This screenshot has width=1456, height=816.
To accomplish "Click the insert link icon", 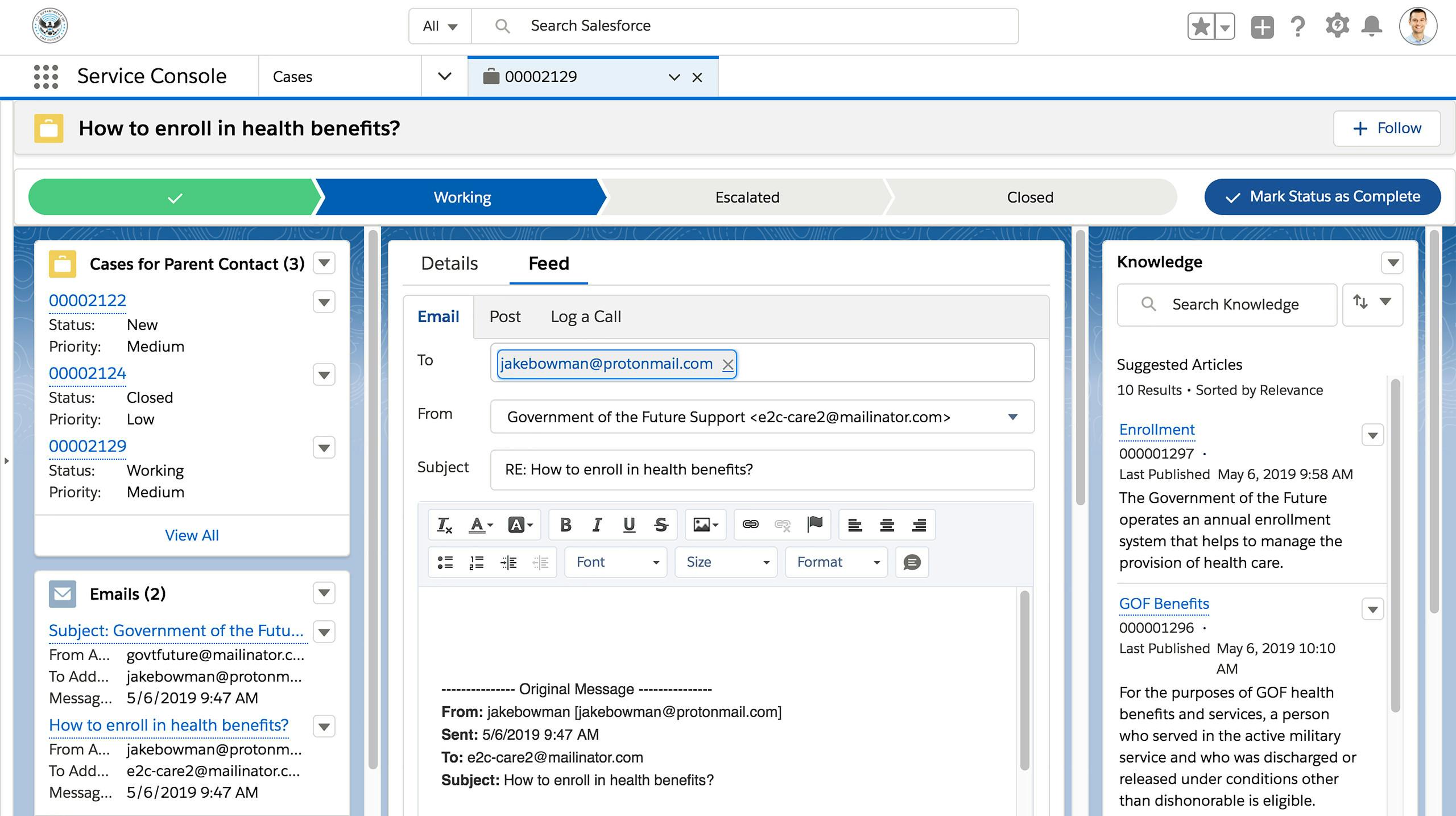I will click(x=750, y=525).
